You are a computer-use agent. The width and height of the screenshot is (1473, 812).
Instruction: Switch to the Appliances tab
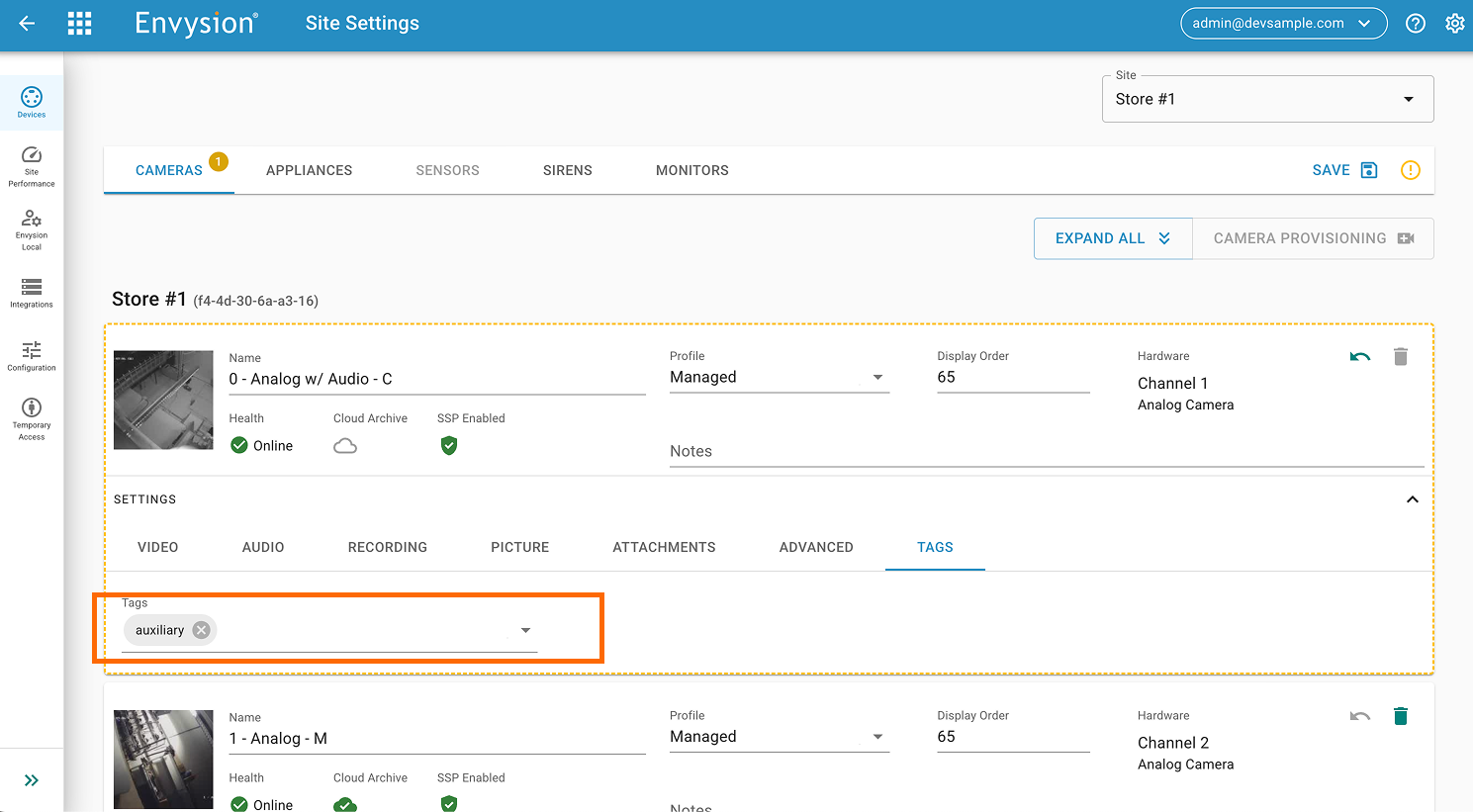tap(309, 170)
